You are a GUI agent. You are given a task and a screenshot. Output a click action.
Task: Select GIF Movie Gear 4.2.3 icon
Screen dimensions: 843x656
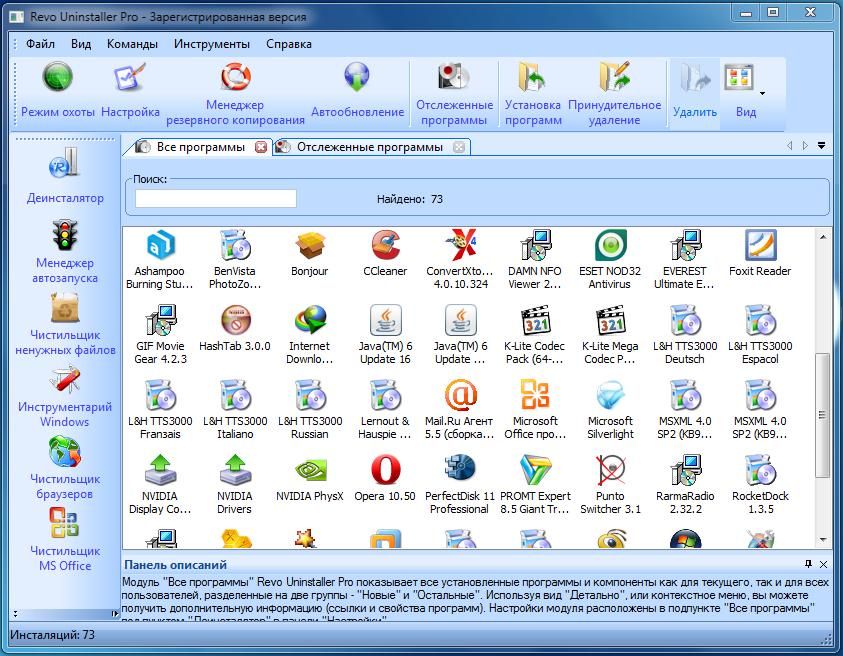(160, 320)
